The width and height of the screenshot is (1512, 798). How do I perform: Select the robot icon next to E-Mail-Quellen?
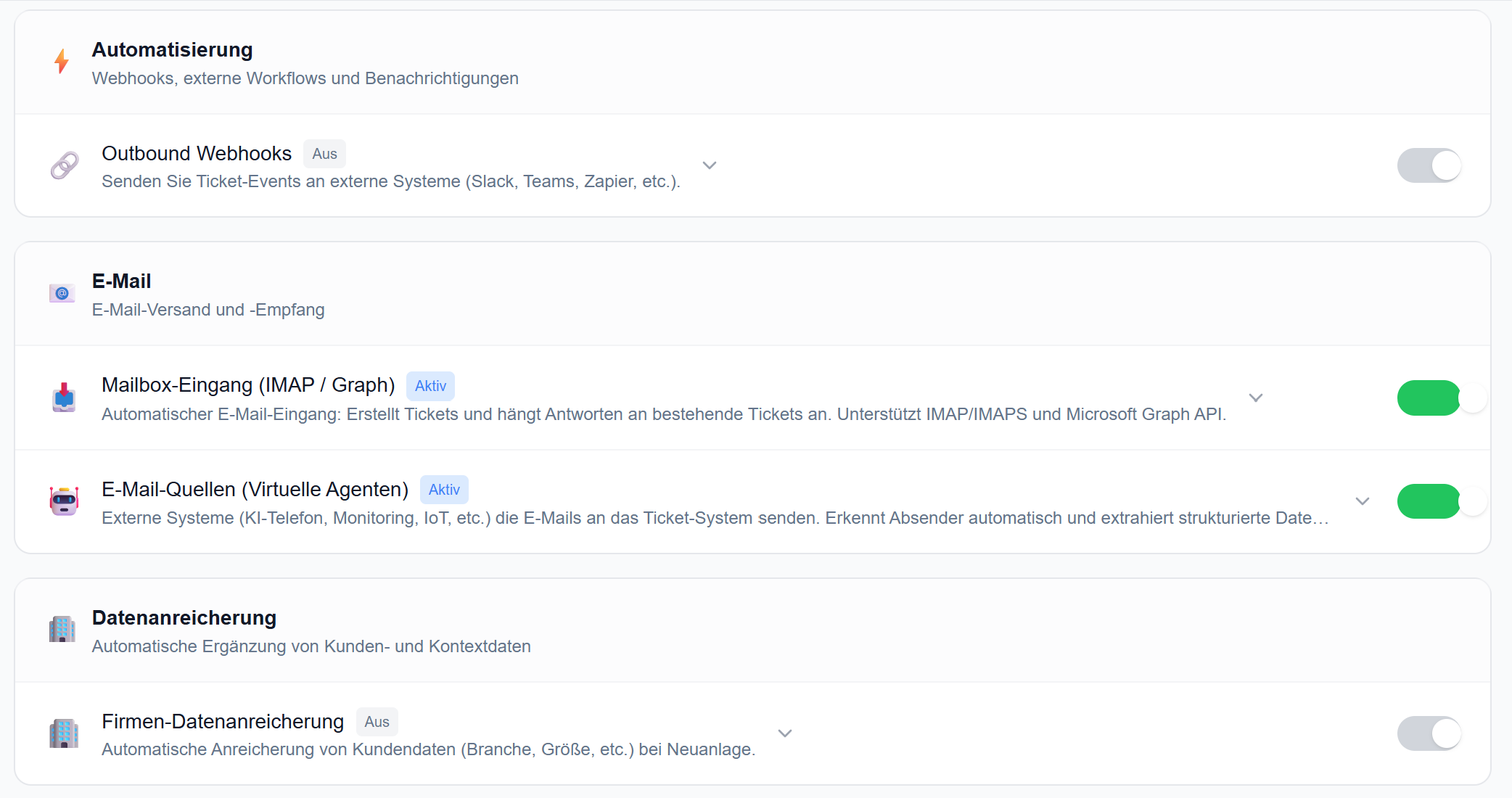tap(64, 501)
